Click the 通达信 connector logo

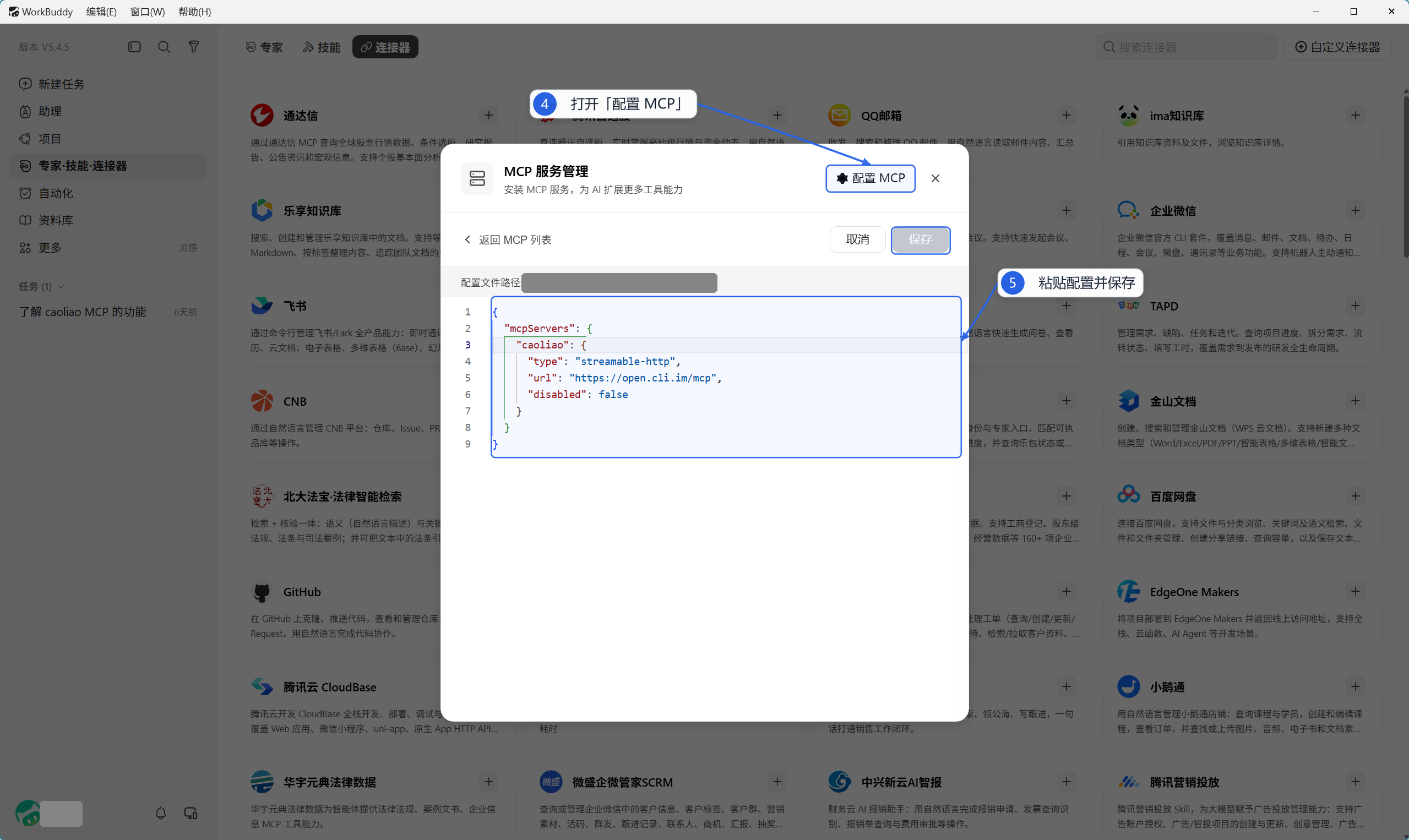pyautogui.click(x=262, y=116)
